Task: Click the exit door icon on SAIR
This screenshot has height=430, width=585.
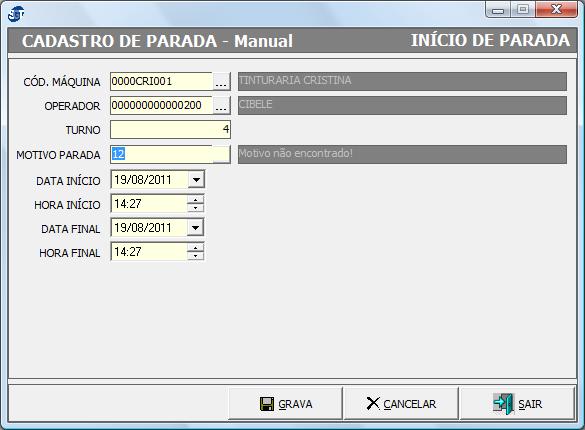Action: click(x=503, y=404)
